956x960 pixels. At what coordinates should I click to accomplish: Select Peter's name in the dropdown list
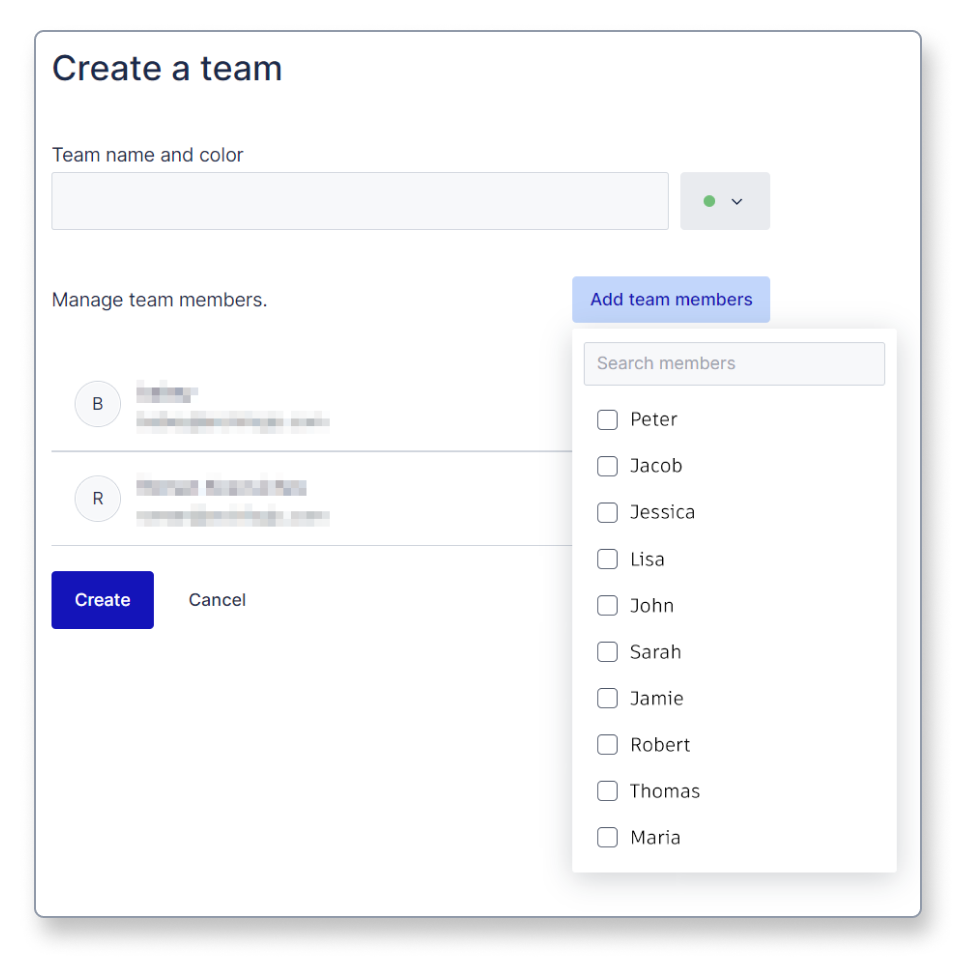tap(653, 420)
